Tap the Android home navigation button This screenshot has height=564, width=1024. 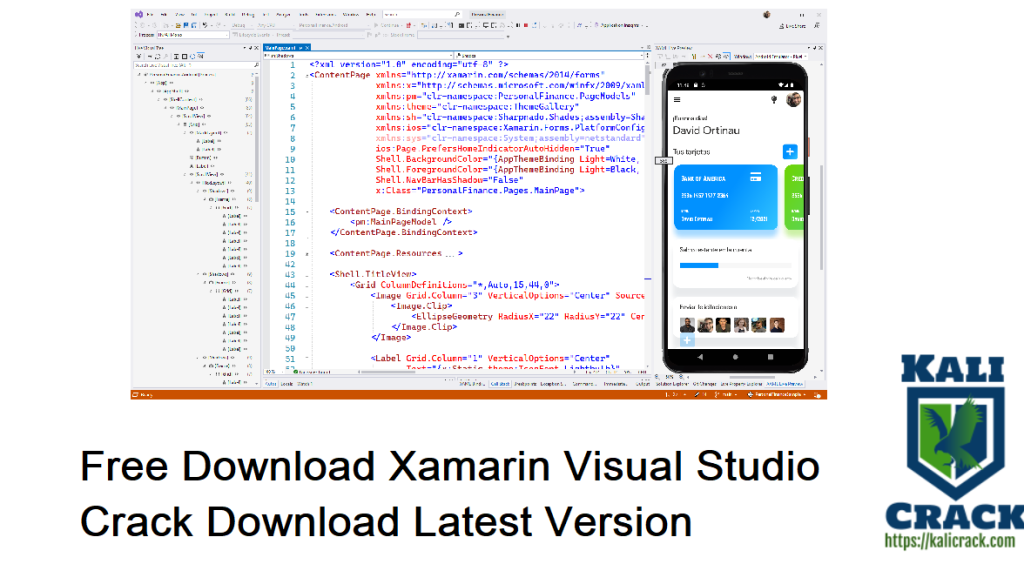point(735,357)
